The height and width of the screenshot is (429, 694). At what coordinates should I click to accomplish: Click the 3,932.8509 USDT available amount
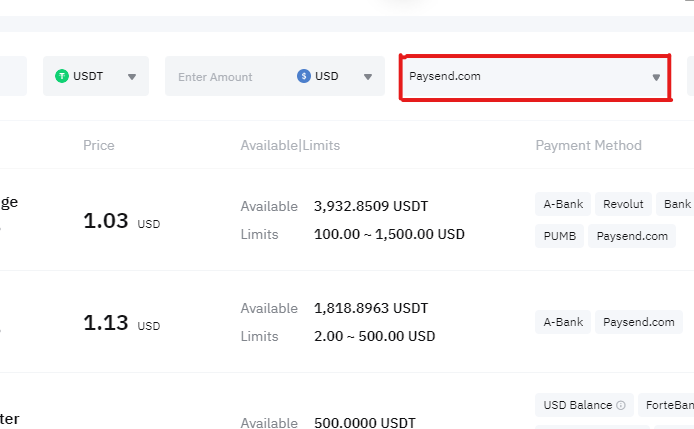tap(371, 206)
